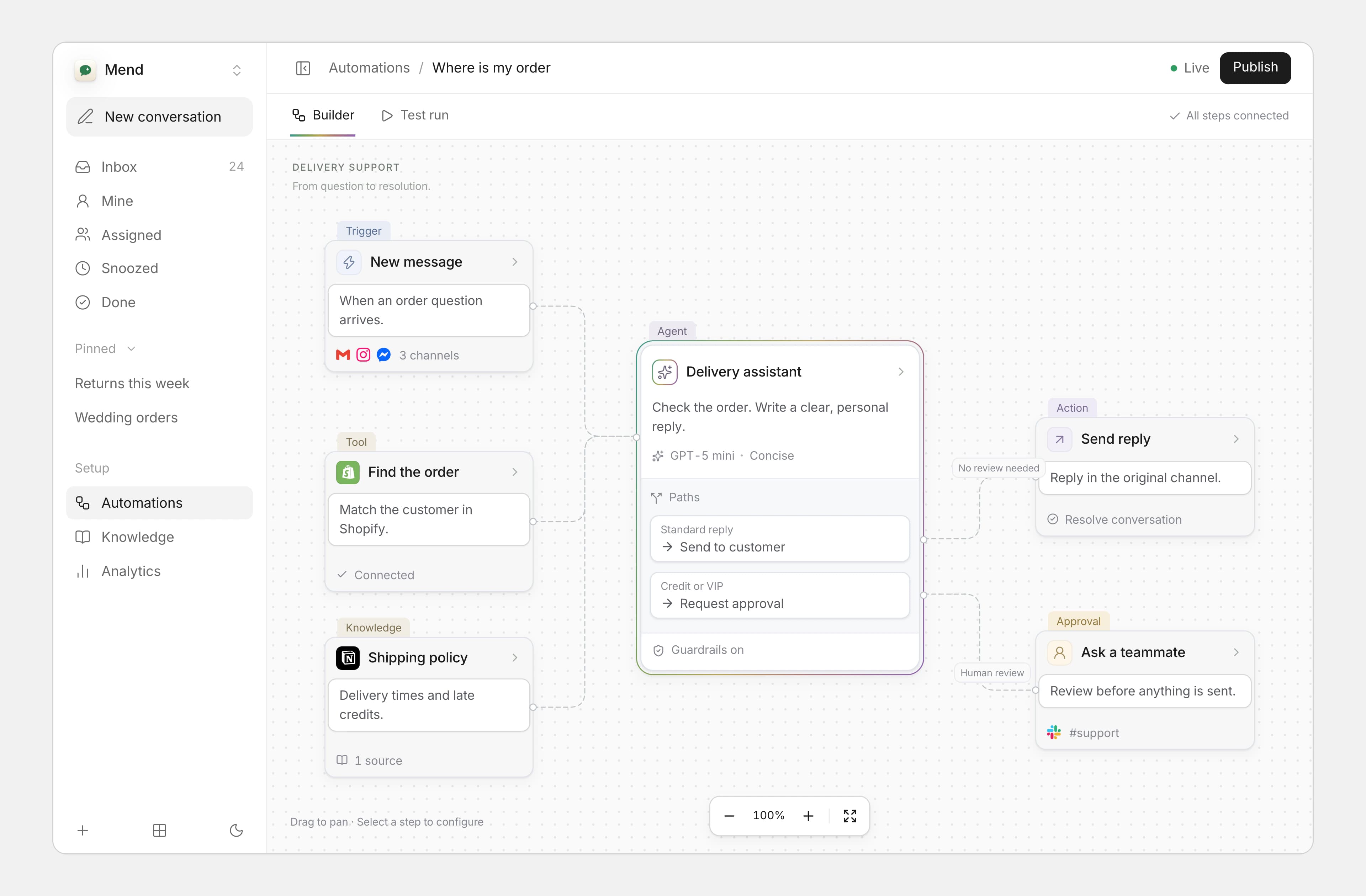
Task: Expand Delivery assistant chevron
Action: click(x=901, y=372)
